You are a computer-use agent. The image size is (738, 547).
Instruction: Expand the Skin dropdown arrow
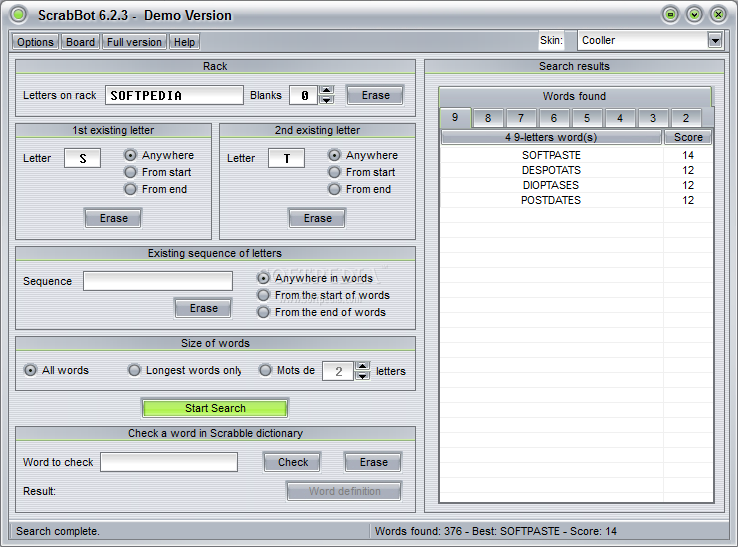click(715, 40)
